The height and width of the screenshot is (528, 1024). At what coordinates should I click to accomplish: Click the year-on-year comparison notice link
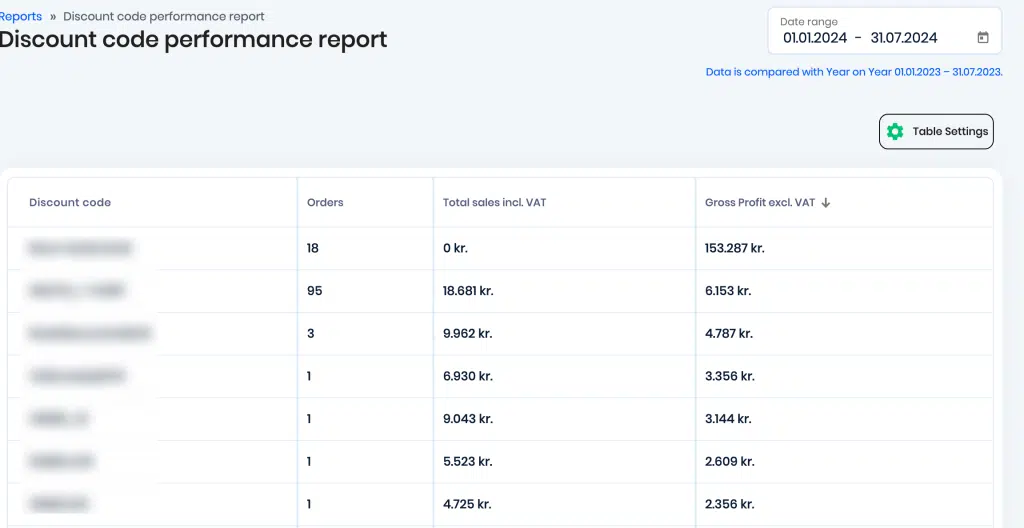854,72
